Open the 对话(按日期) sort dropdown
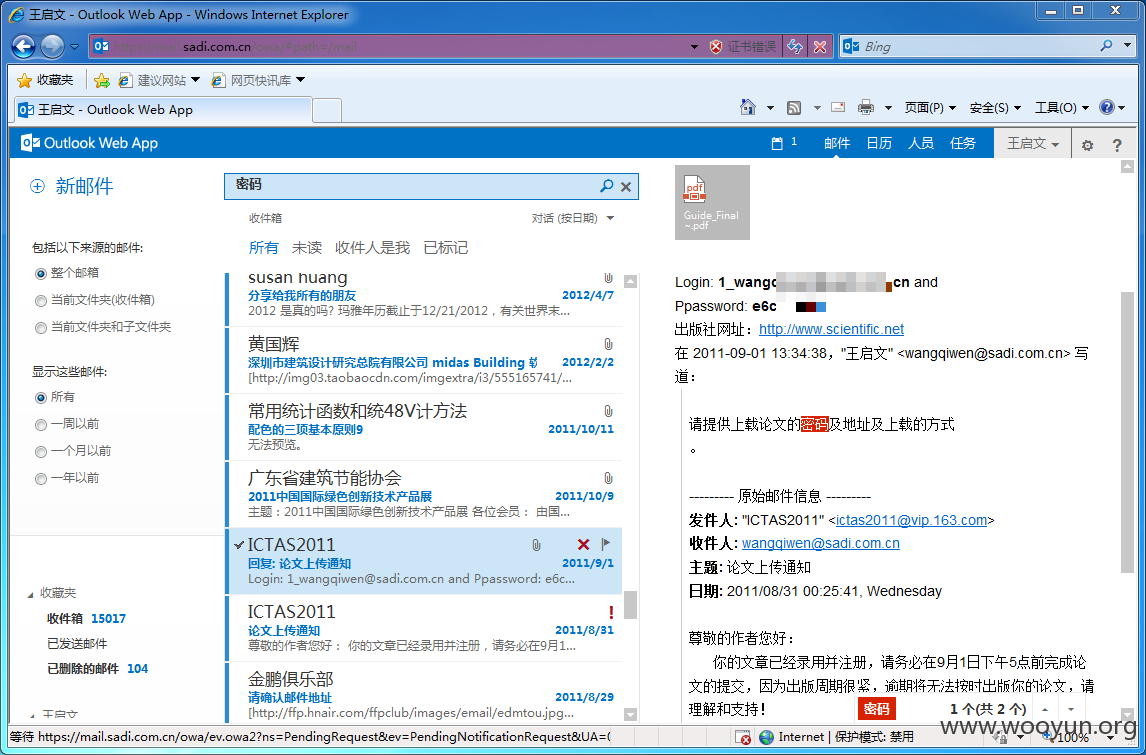 tap(573, 219)
